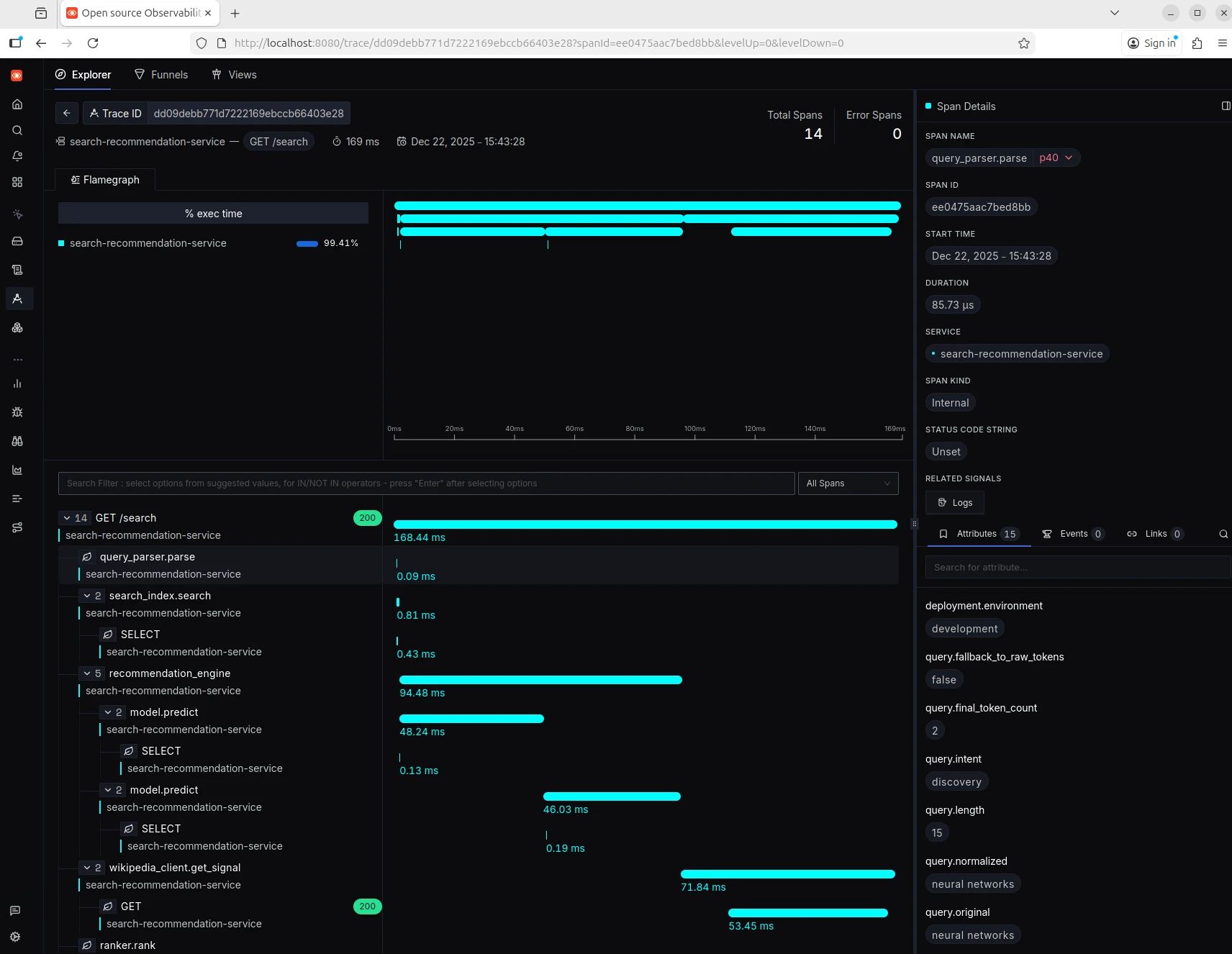Open Home icon in left sidebar

click(17, 104)
